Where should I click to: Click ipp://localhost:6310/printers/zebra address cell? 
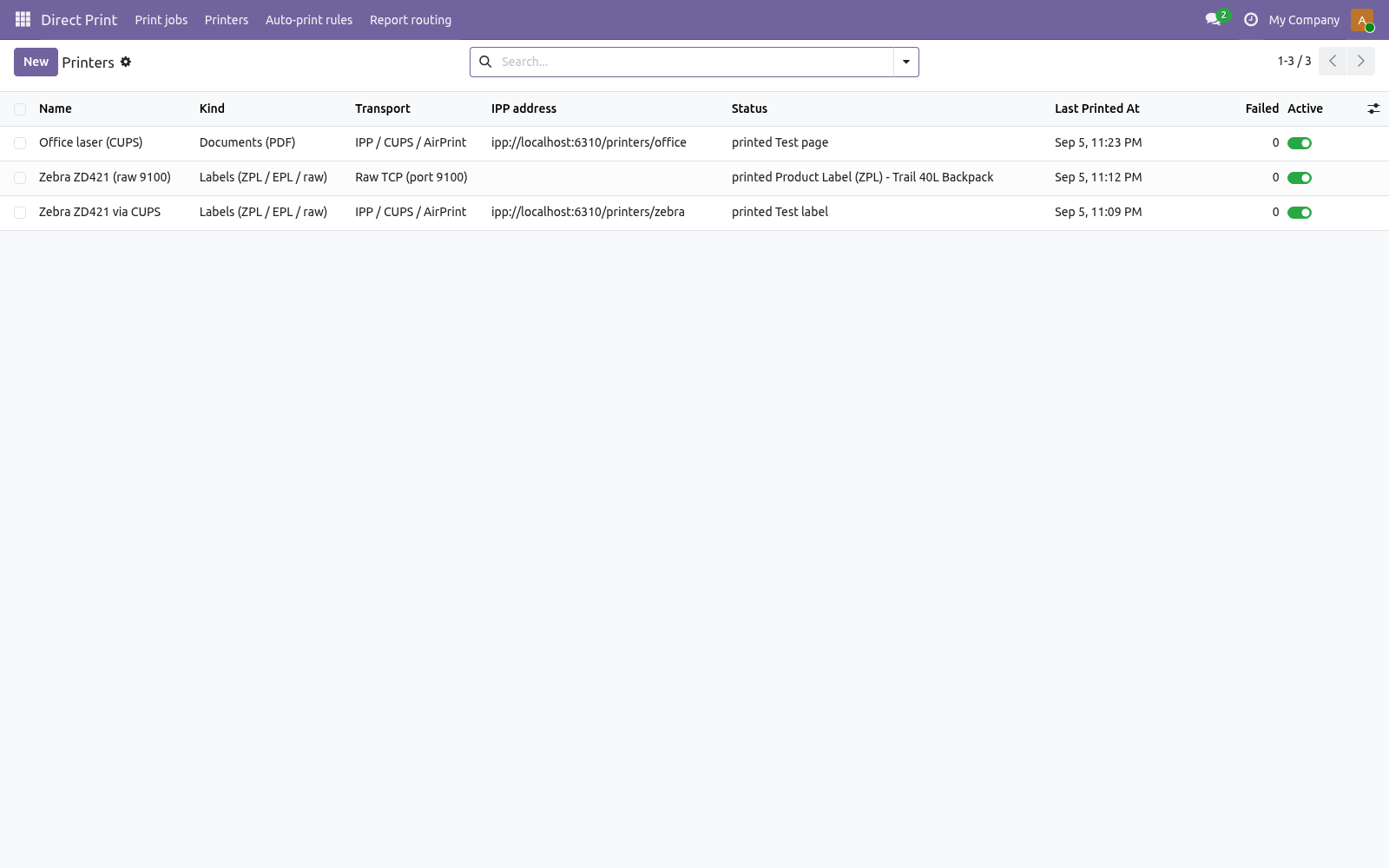(x=588, y=212)
